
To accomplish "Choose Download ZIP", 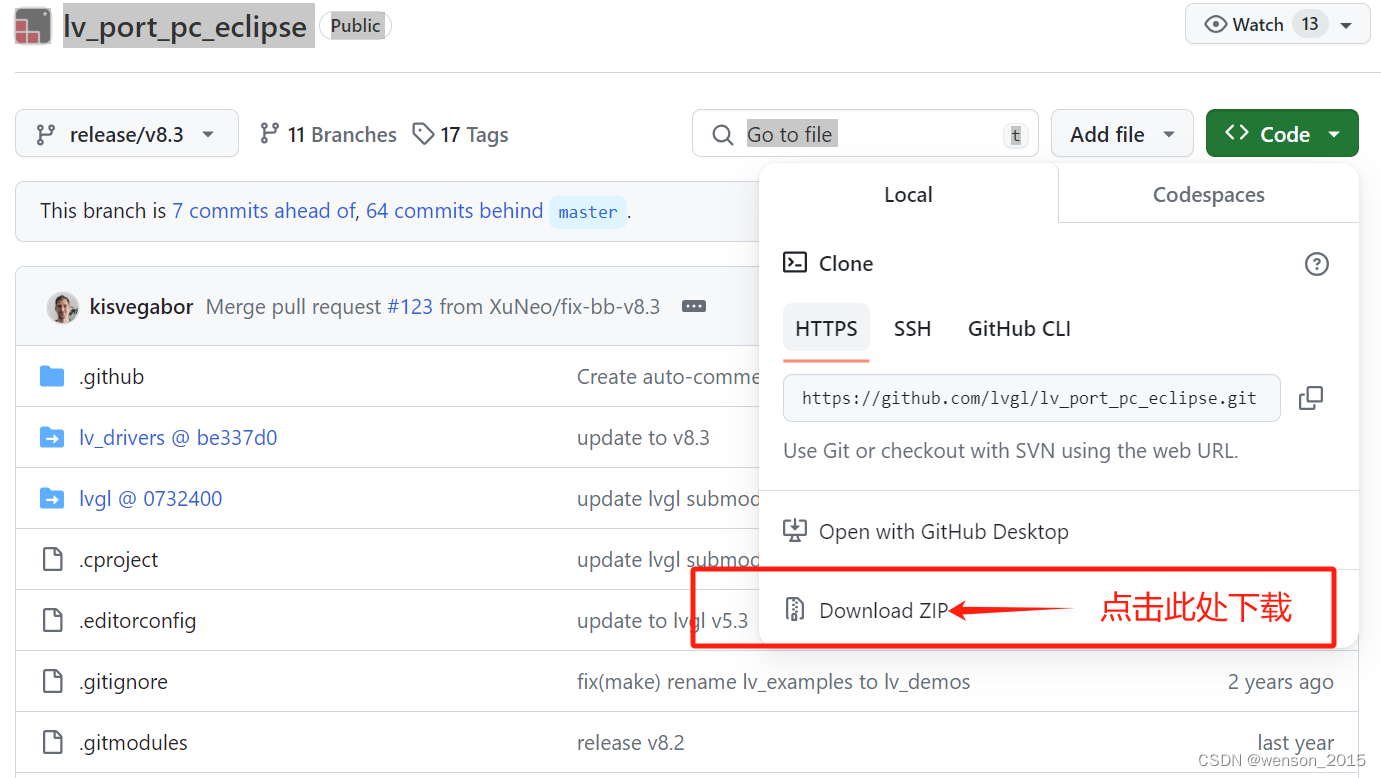I will click(882, 610).
